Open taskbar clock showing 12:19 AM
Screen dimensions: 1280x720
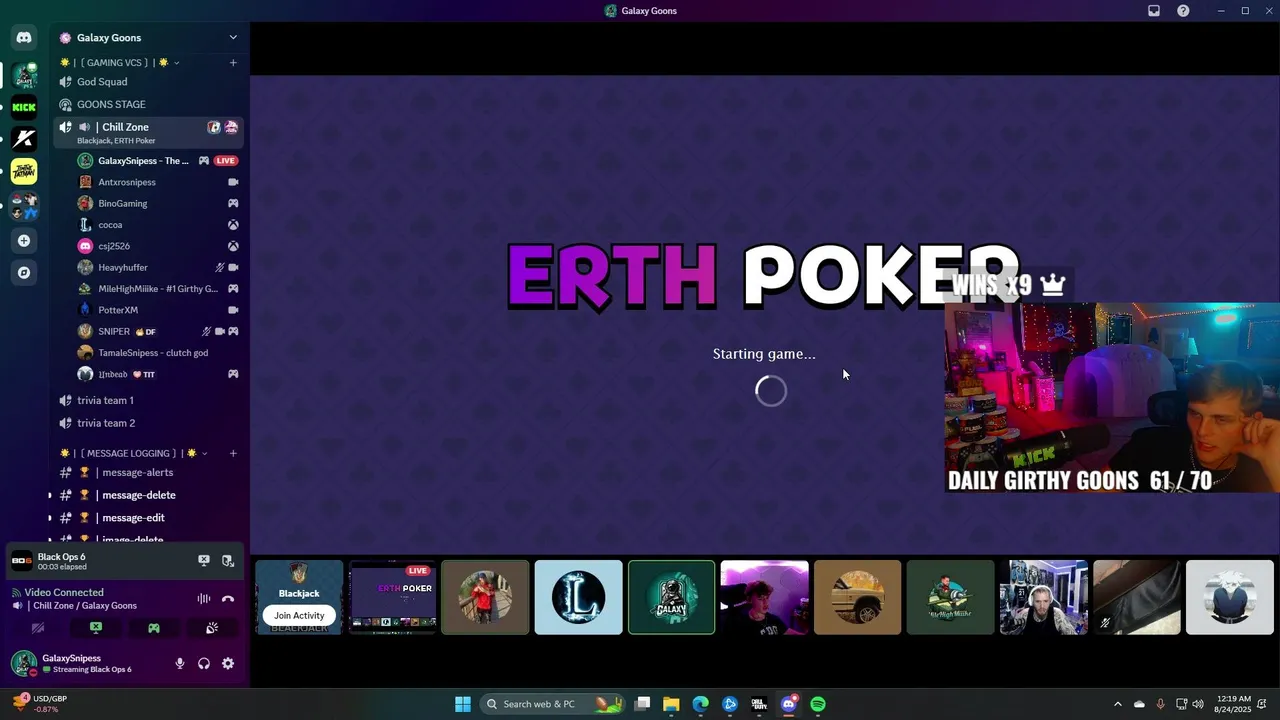1235,704
